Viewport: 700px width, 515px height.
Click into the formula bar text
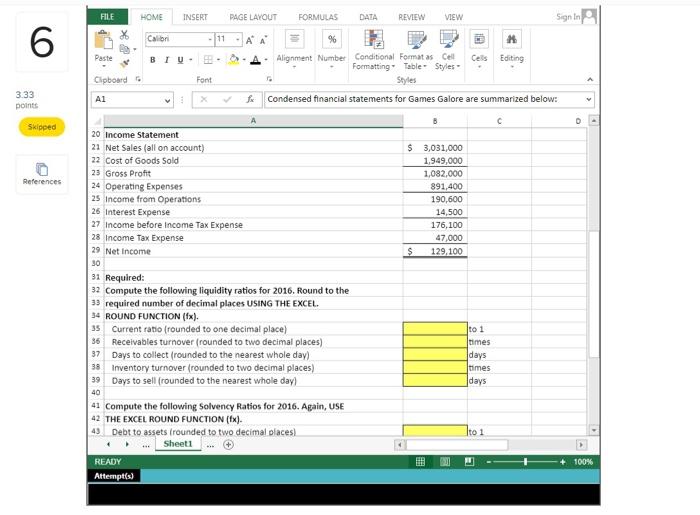pos(424,99)
